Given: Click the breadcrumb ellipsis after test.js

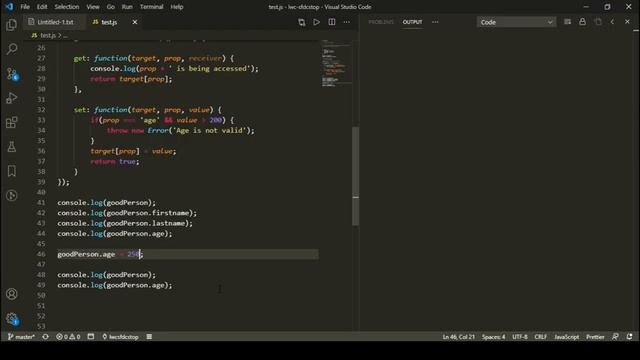Looking at the screenshot, I should pyautogui.click(x=66, y=36).
